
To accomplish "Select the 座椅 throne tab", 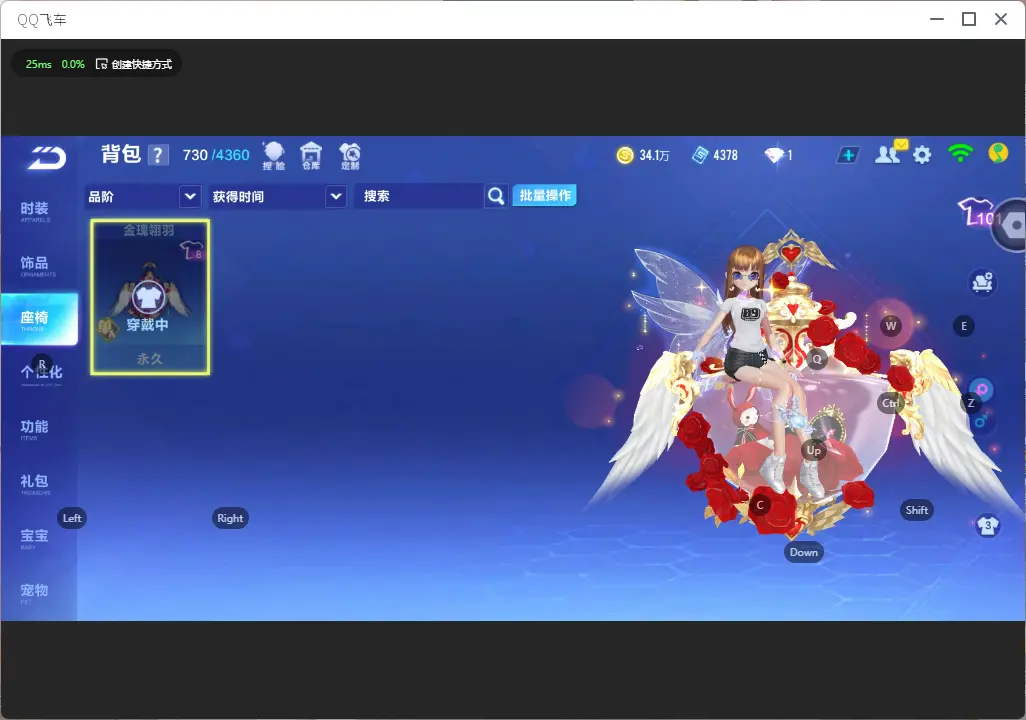I will pyautogui.click(x=39, y=319).
